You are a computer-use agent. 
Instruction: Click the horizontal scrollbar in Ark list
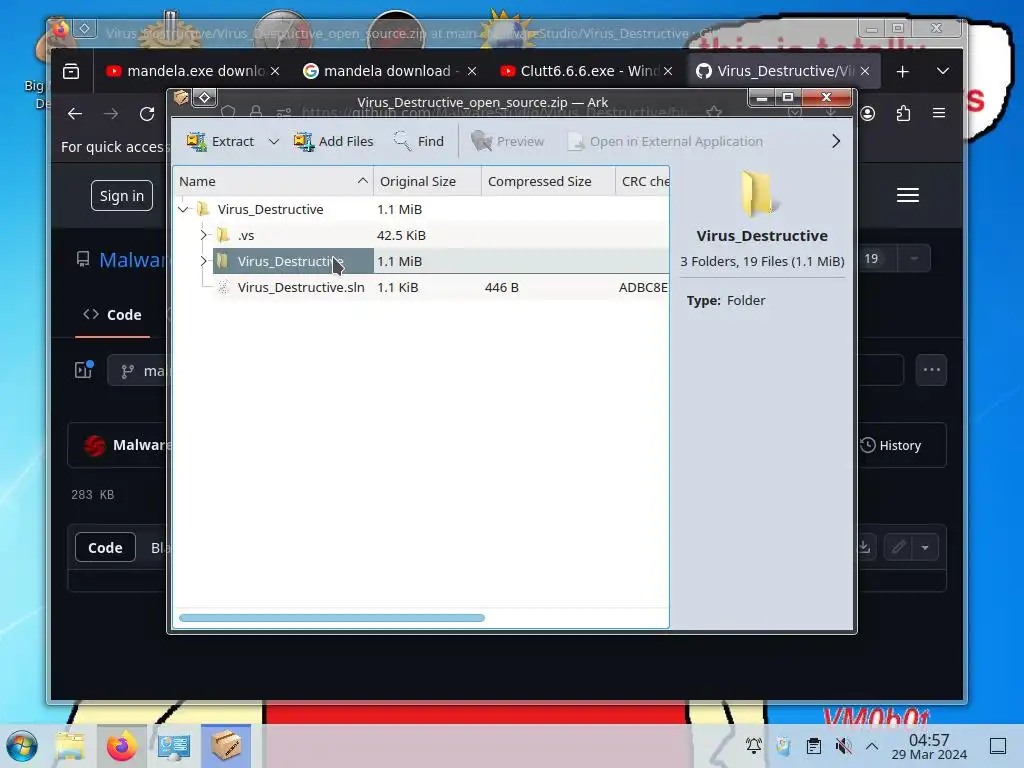[332, 618]
